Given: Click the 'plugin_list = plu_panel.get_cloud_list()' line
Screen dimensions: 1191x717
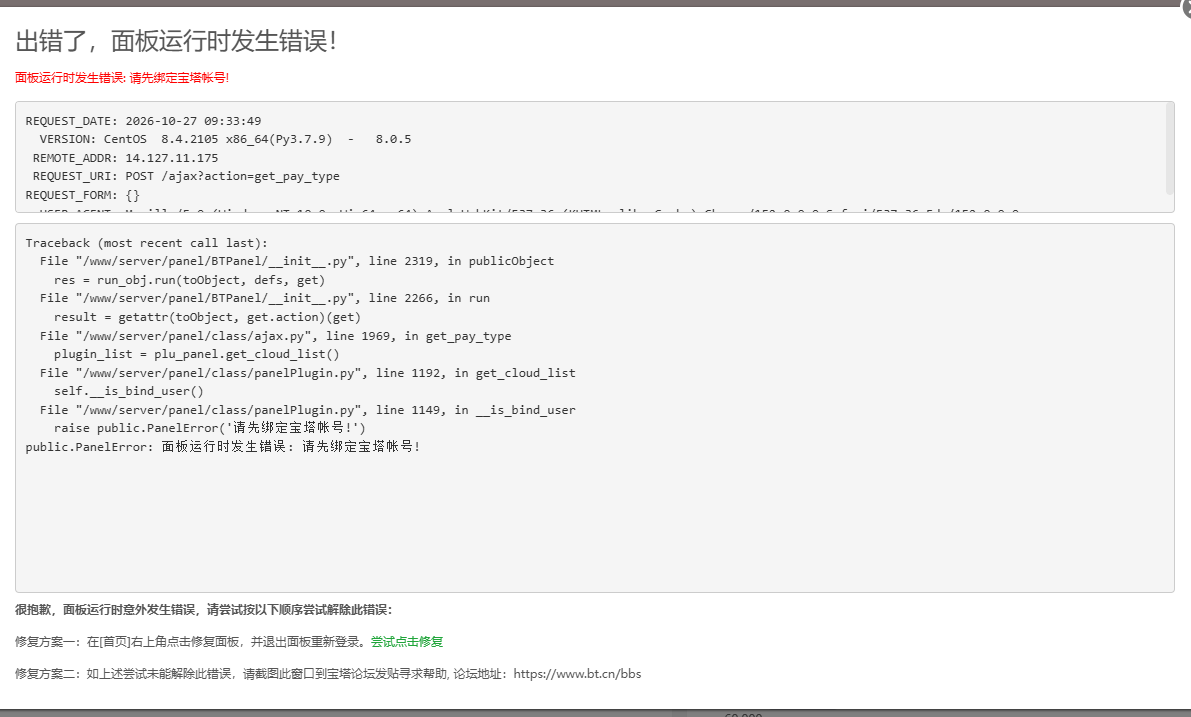Looking at the screenshot, I should [197, 354].
